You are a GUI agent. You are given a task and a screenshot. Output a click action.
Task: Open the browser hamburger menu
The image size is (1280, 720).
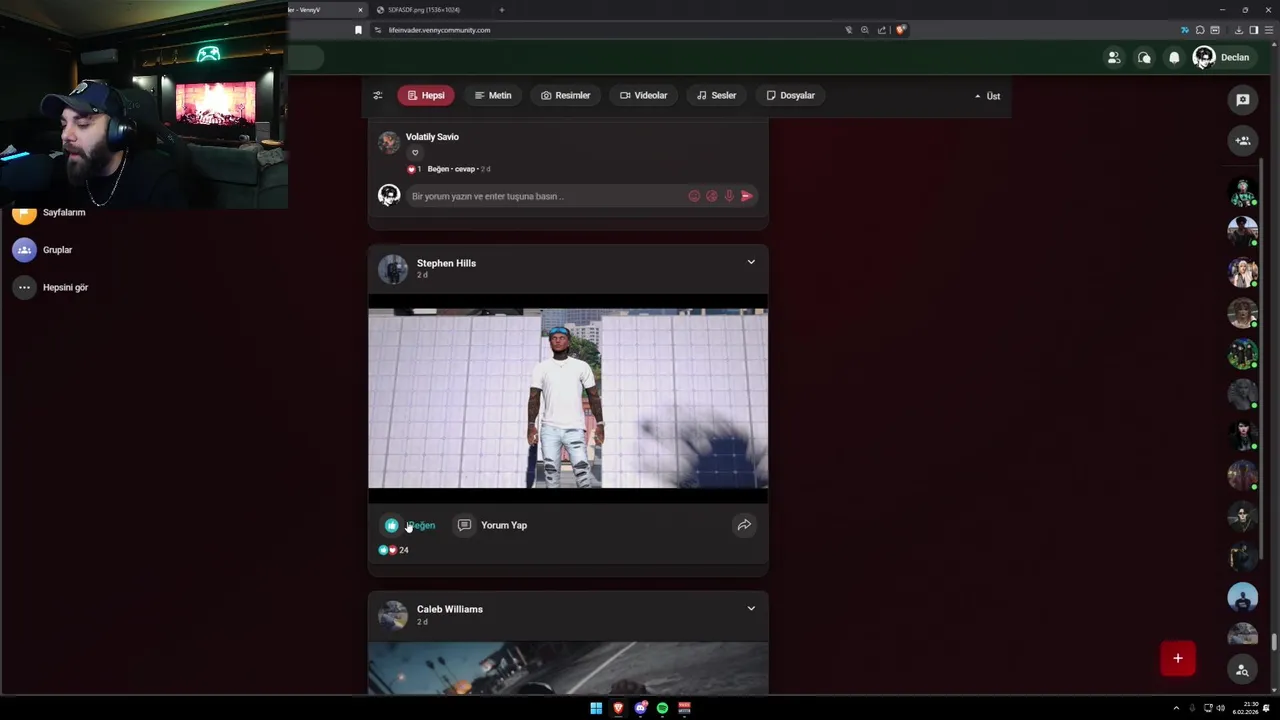[1268, 30]
